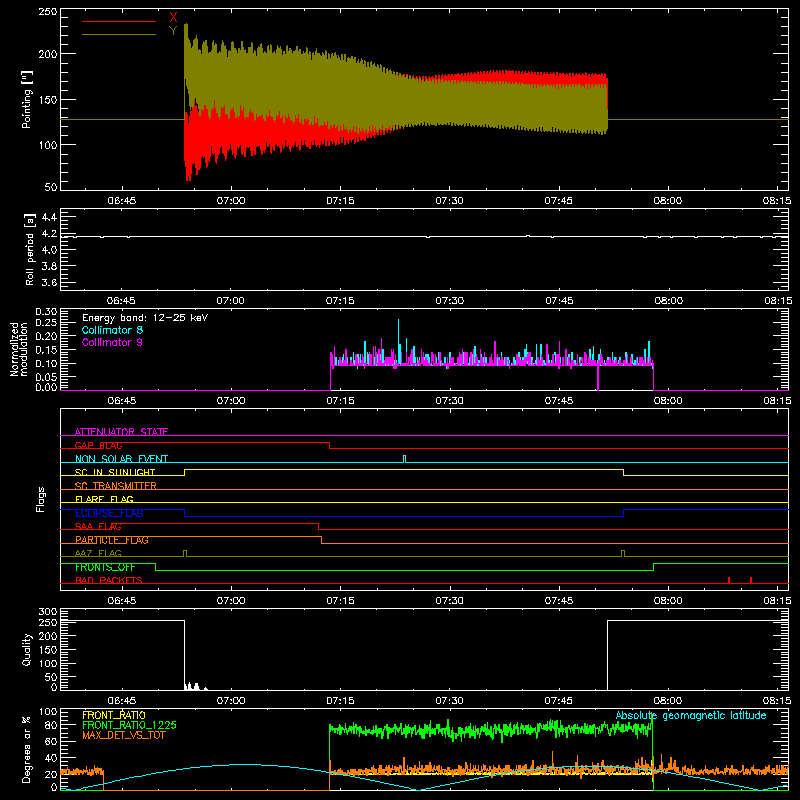Click the 07:30 time label under Pointing plot
The height and width of the screenshot is (800, 800).
[x=449, y=201]
